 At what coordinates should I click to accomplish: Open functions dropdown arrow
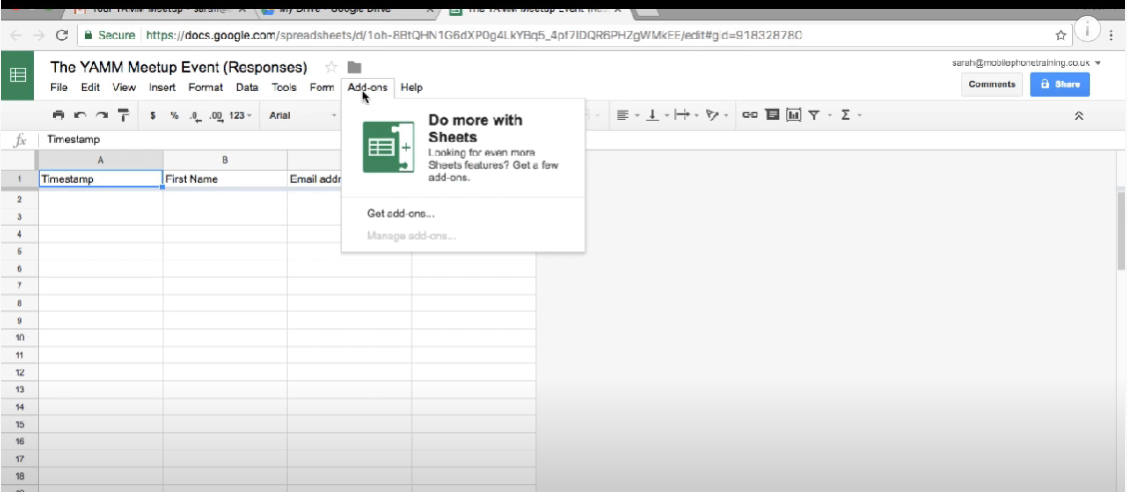pos(859,116)
